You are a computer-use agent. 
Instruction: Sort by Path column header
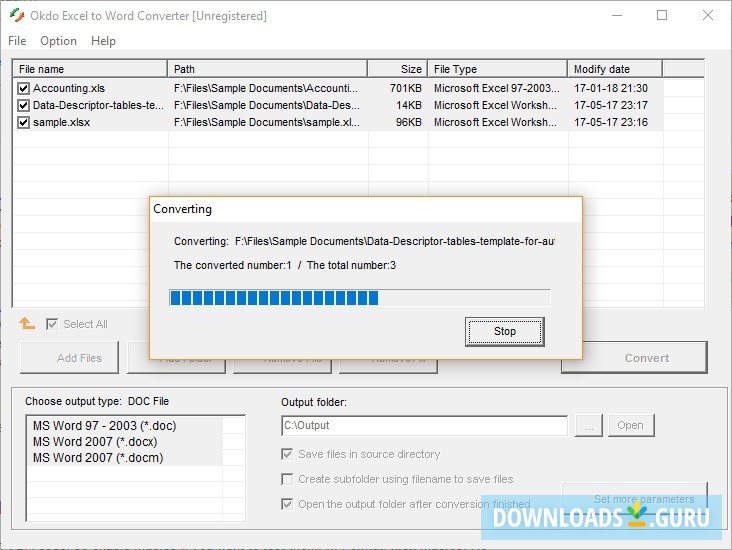pyautogui.click(x=267, y=69)
